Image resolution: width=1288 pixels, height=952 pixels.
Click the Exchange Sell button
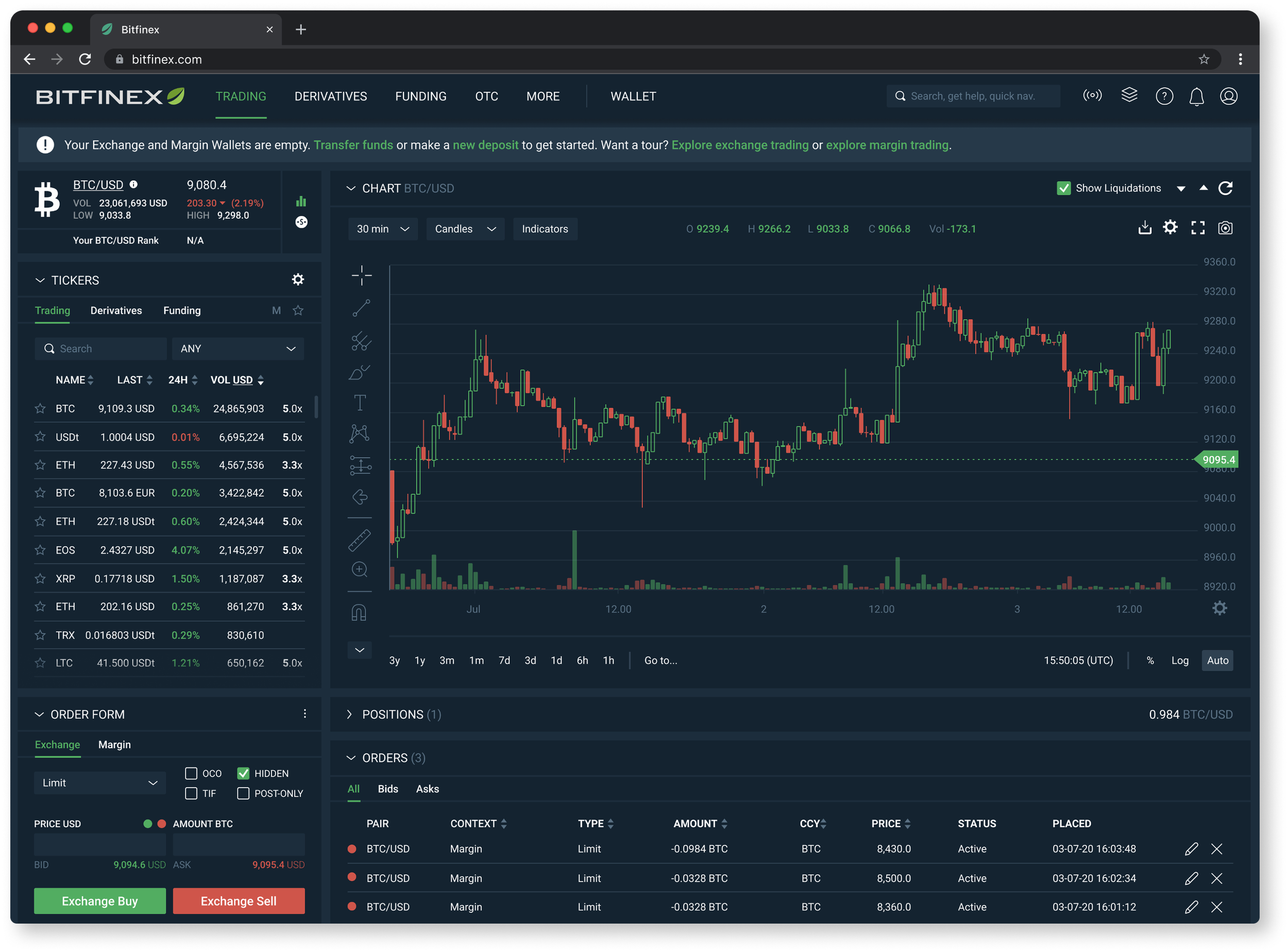click(239, 900)
